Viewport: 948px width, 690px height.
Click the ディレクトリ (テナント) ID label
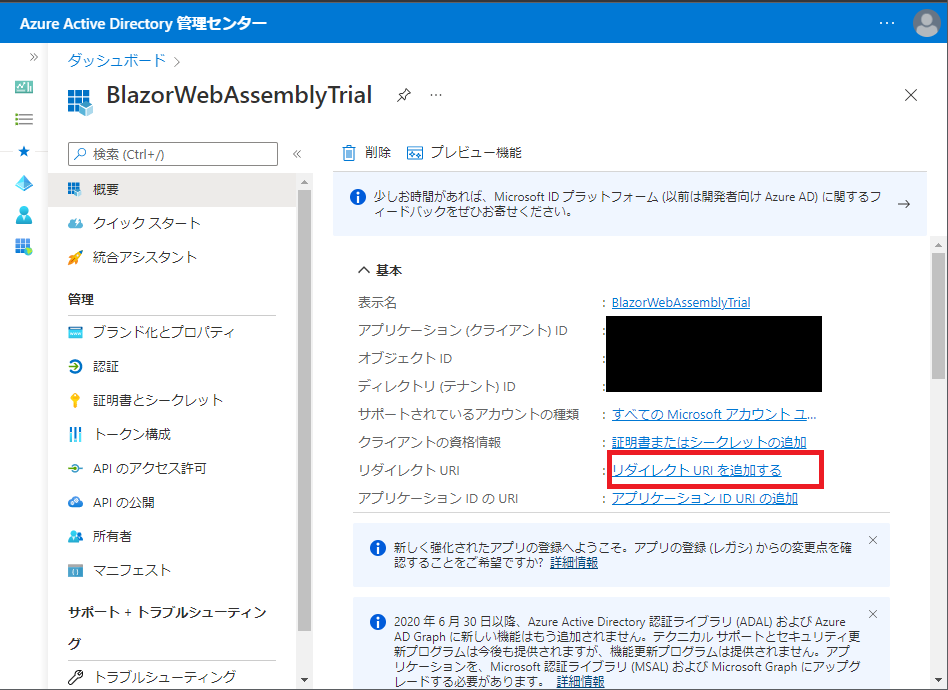coord(437,386)
